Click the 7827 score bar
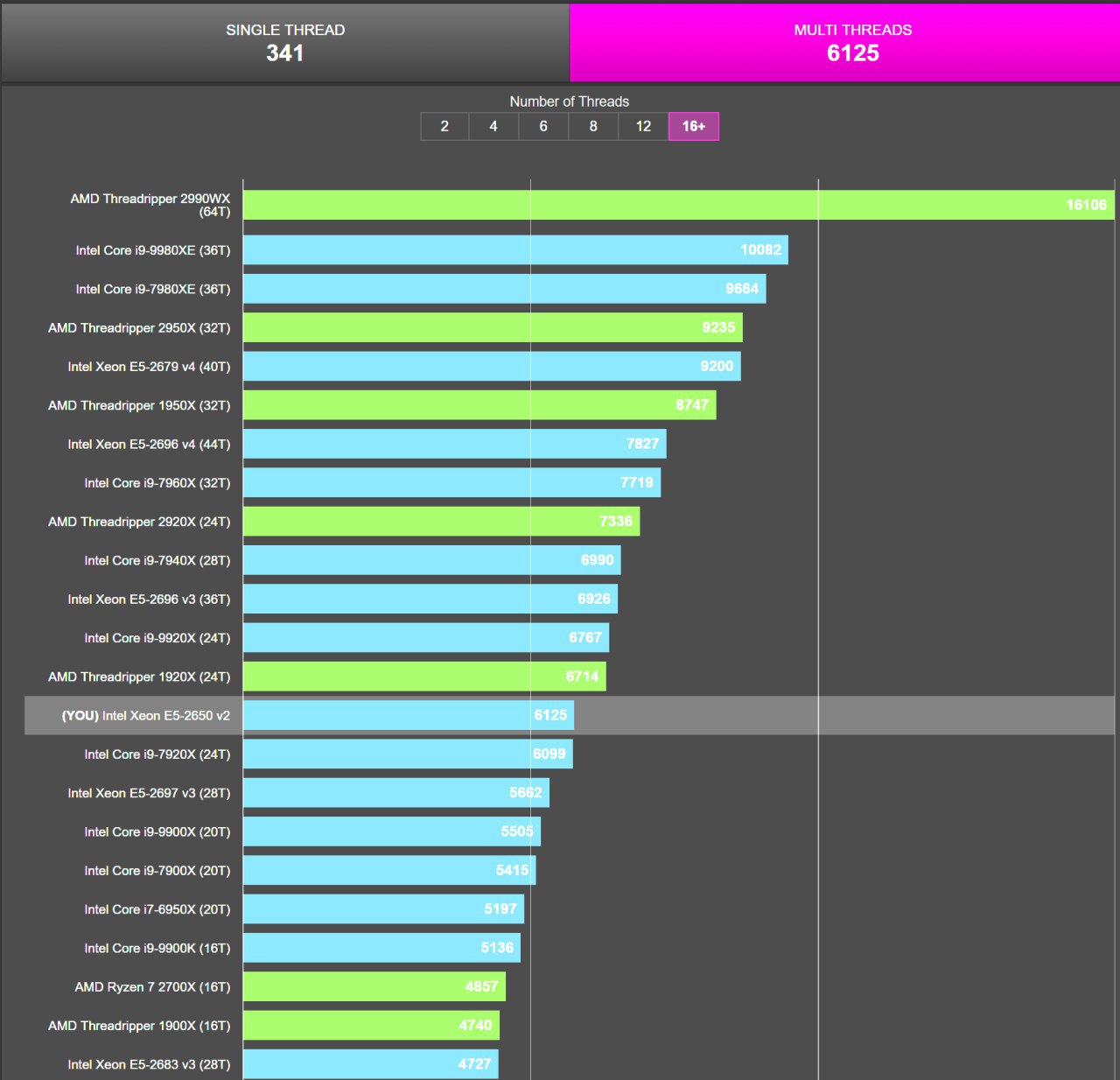The width and height of the screenshot is (1120, 1080). 455,444
